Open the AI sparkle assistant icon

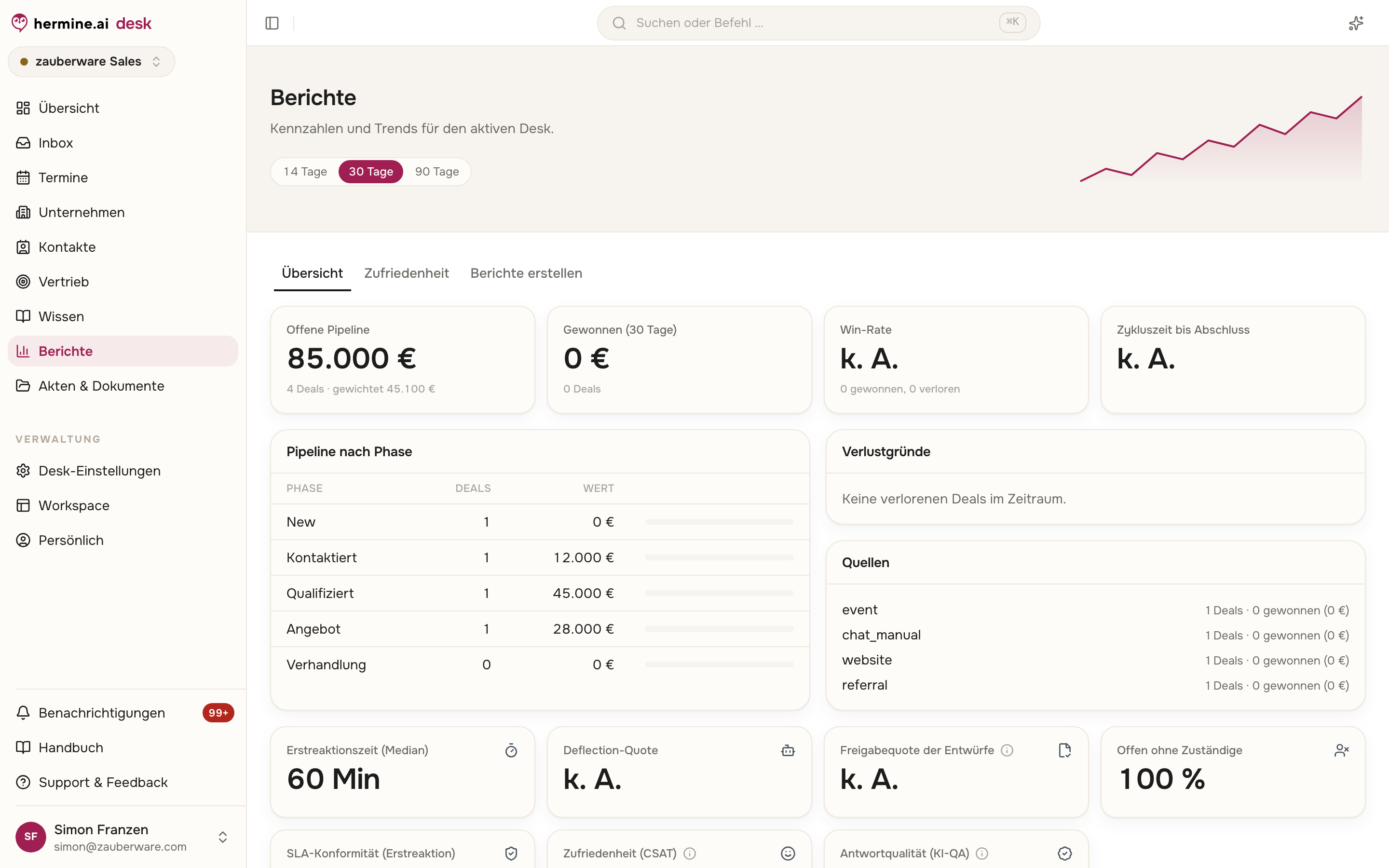tap(1356, 23)
